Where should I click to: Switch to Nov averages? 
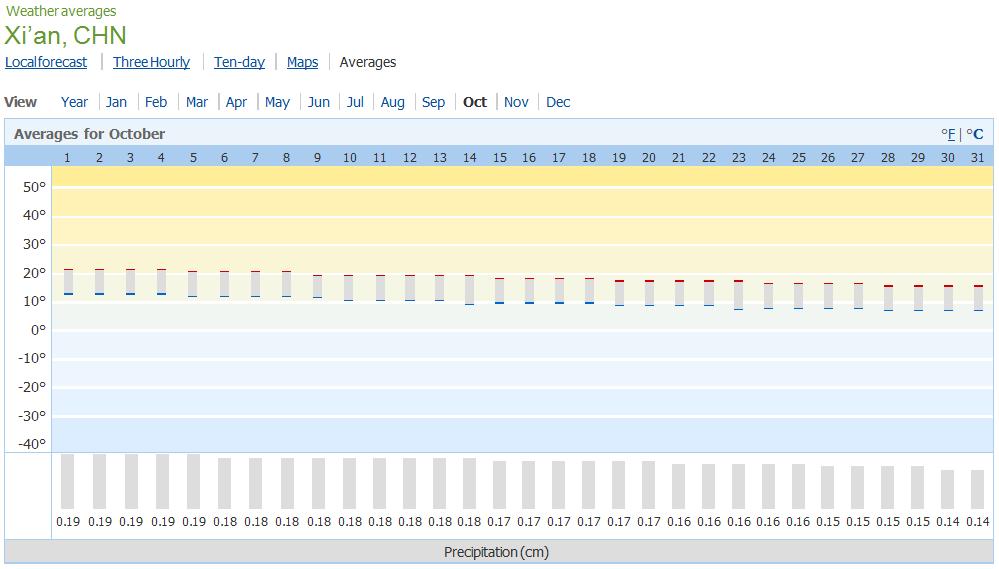point(516,102)
